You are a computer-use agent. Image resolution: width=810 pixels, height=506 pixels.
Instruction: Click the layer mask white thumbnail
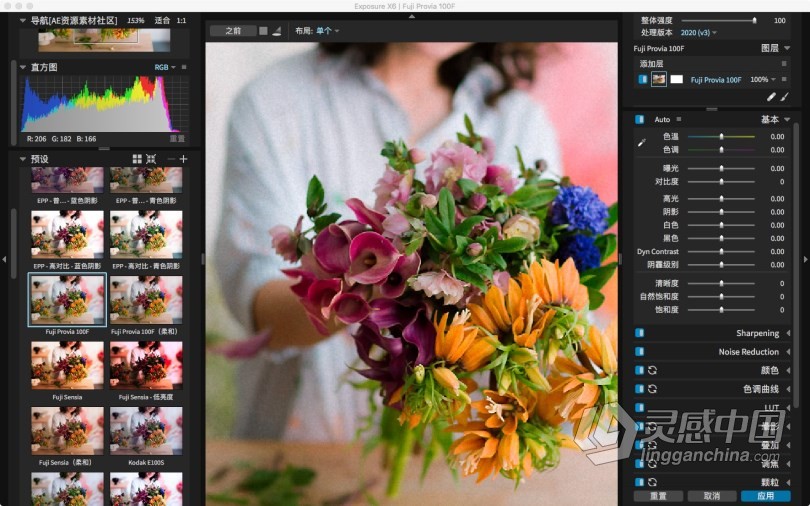tap(677, 80)
